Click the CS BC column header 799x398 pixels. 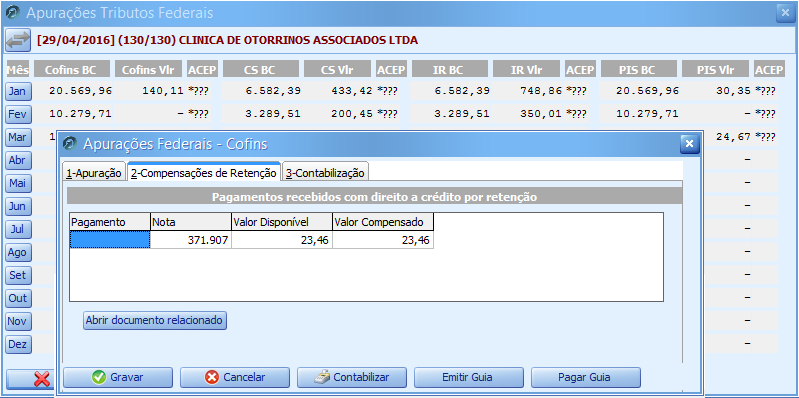click(x=260, y=70)
